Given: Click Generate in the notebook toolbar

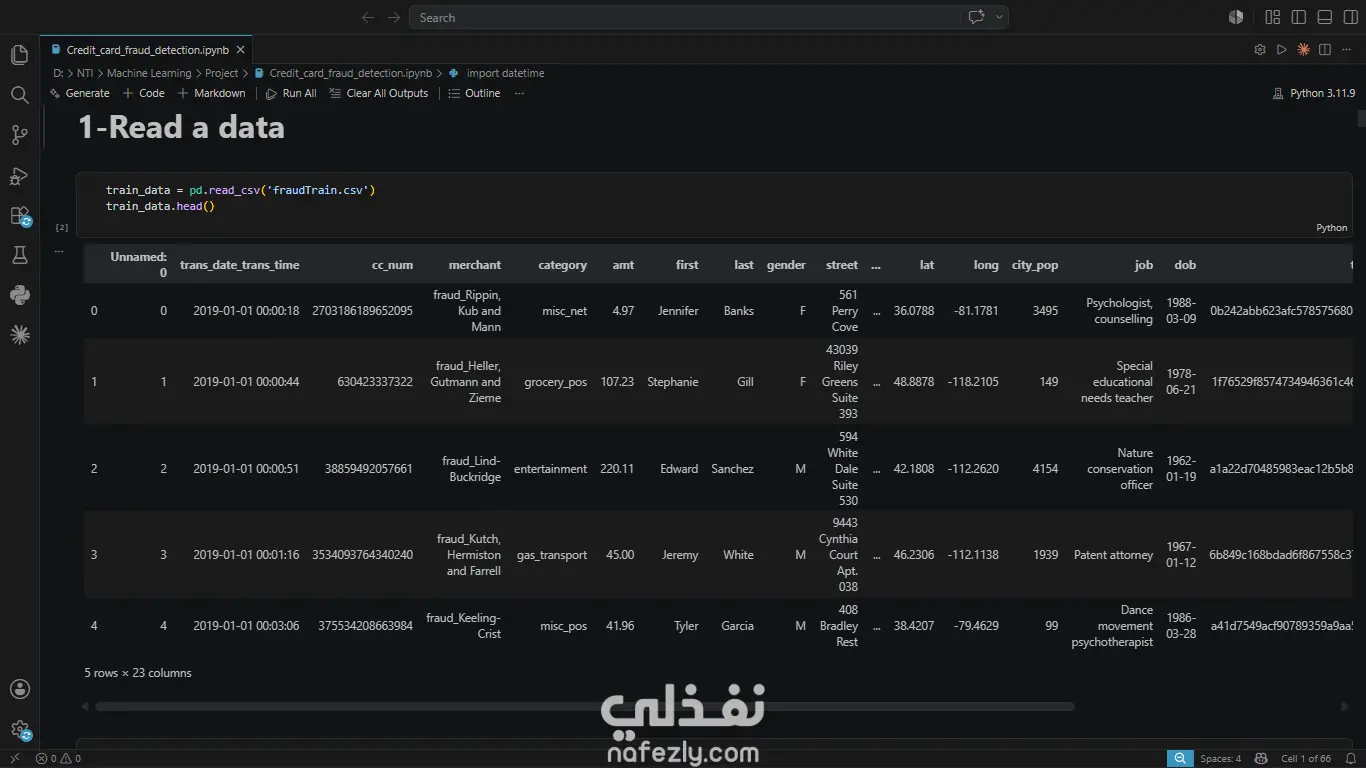Looking at the screenshot, I should (79, 93).
